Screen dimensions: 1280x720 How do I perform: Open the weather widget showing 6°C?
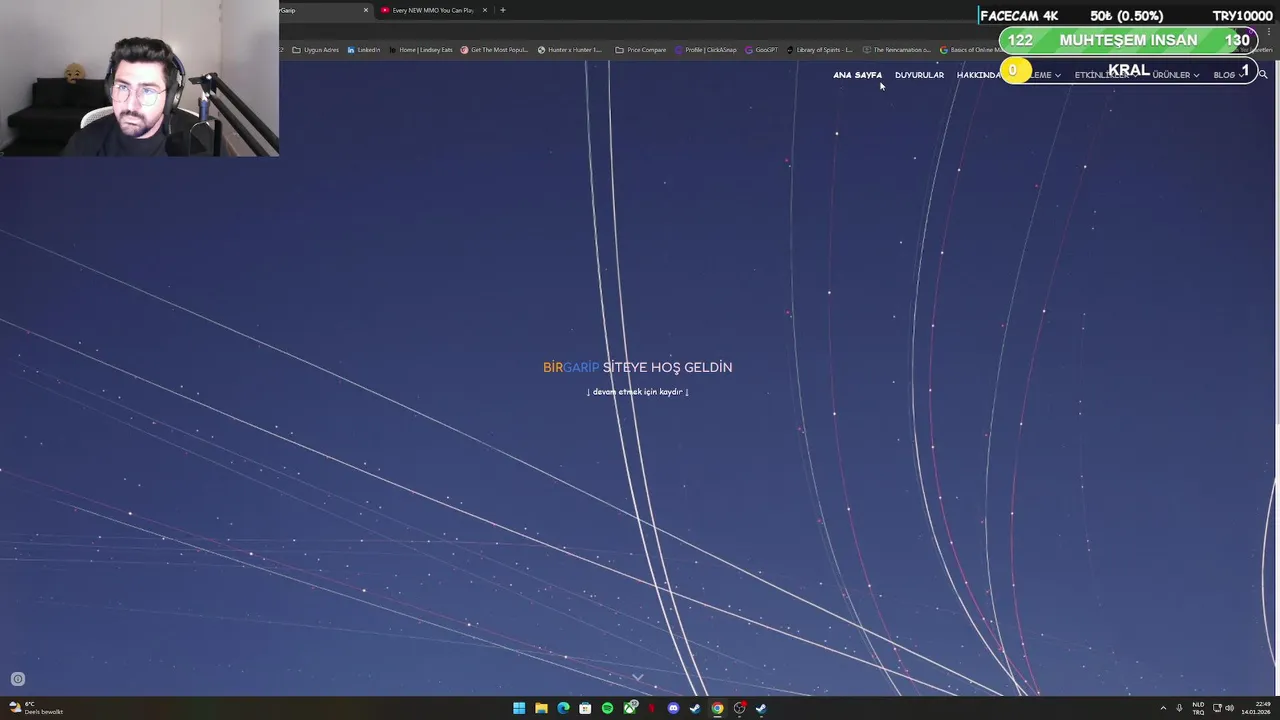(35, 708)
